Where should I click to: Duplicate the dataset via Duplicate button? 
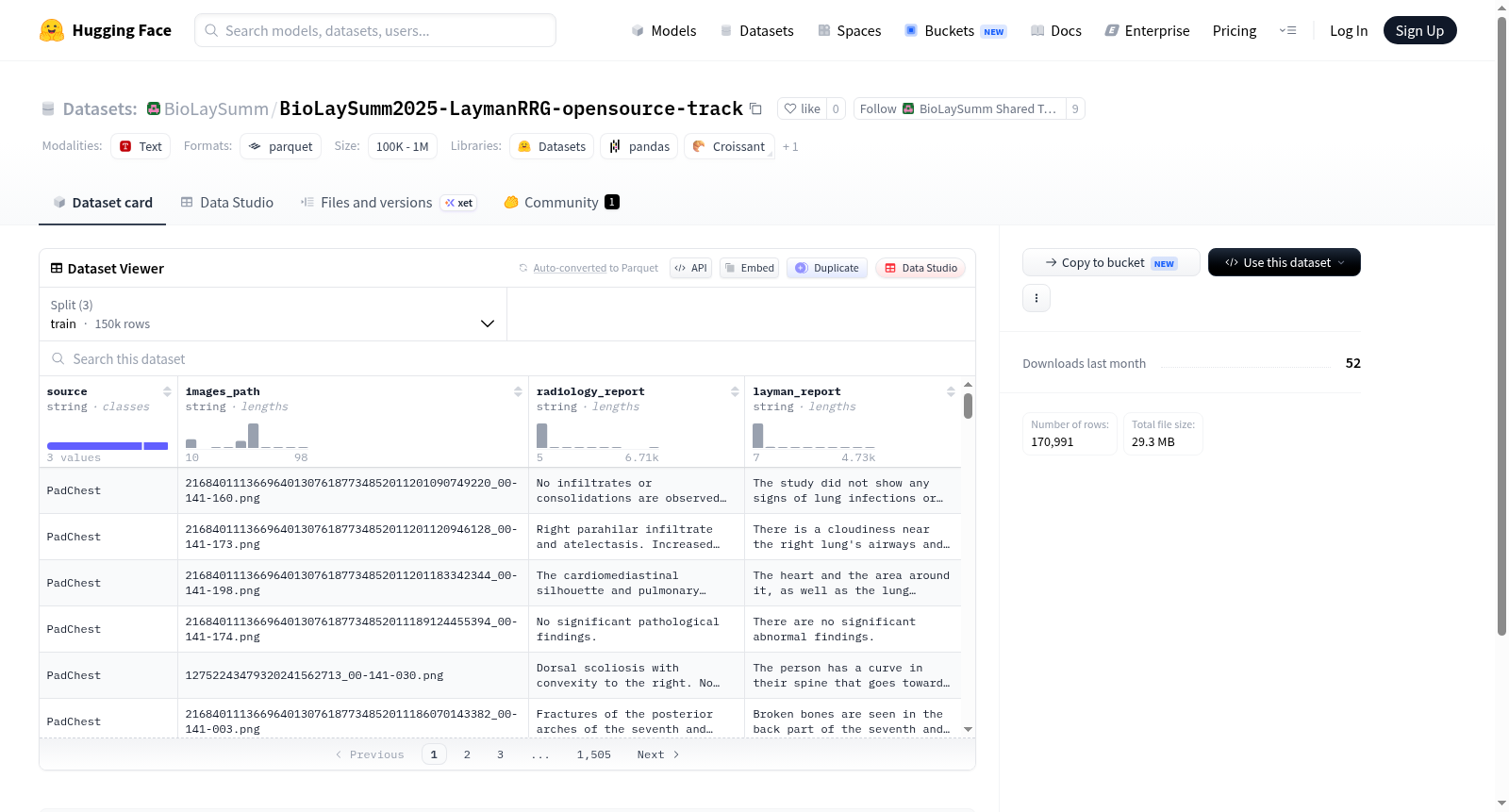pos(827,268)
